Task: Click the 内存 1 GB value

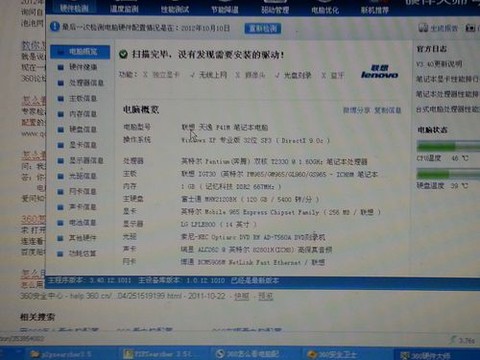Action: click(231, 187)
